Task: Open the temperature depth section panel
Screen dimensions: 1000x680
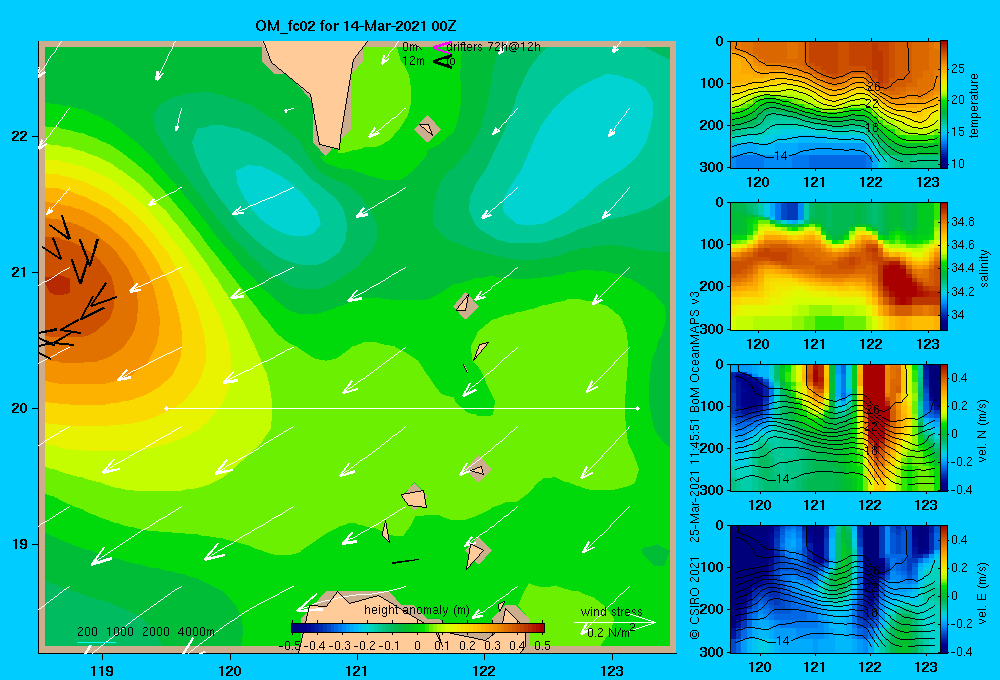Action: (834, 105)
